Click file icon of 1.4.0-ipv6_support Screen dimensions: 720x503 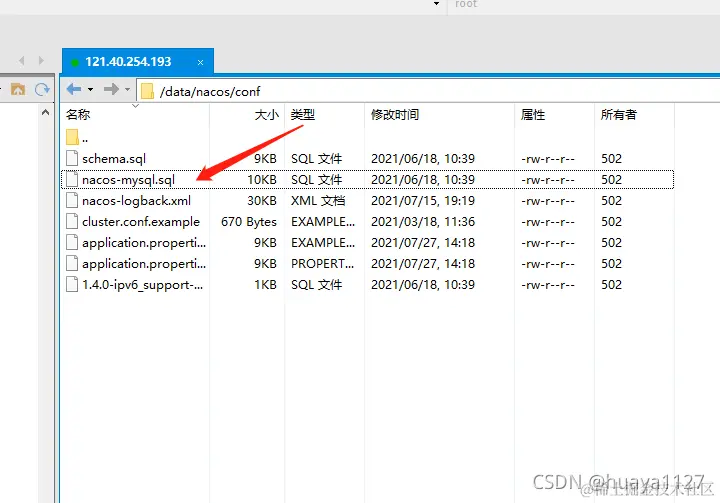[x=72, y=285]
